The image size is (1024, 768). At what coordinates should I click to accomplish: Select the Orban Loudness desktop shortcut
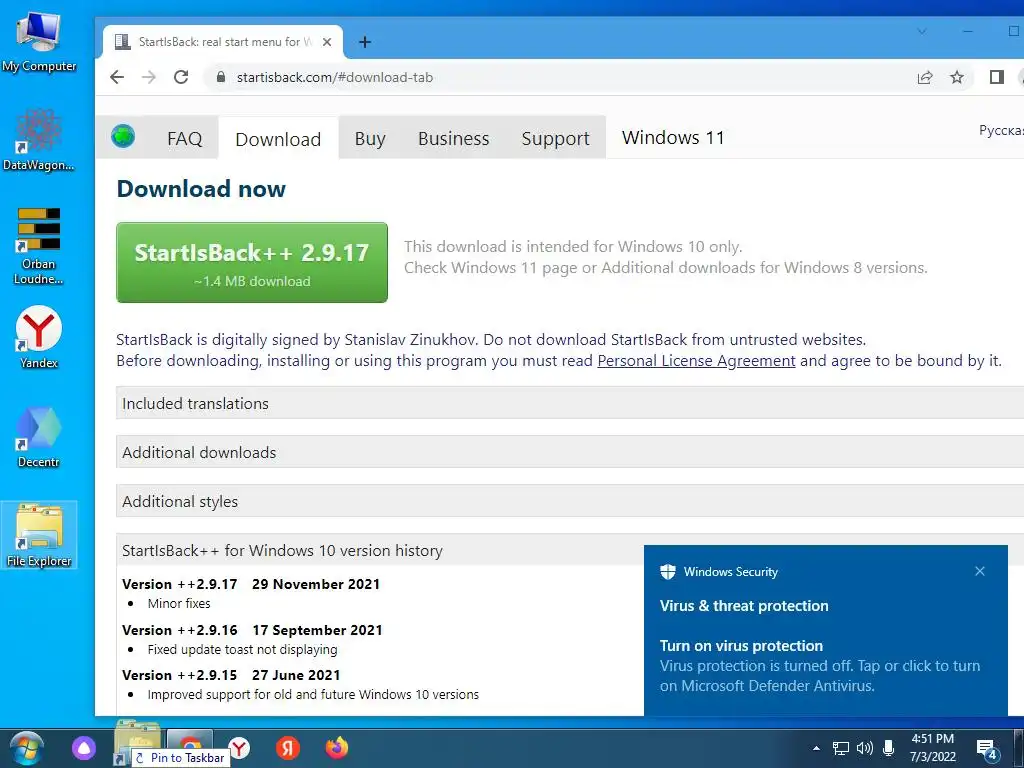[39, 246]
